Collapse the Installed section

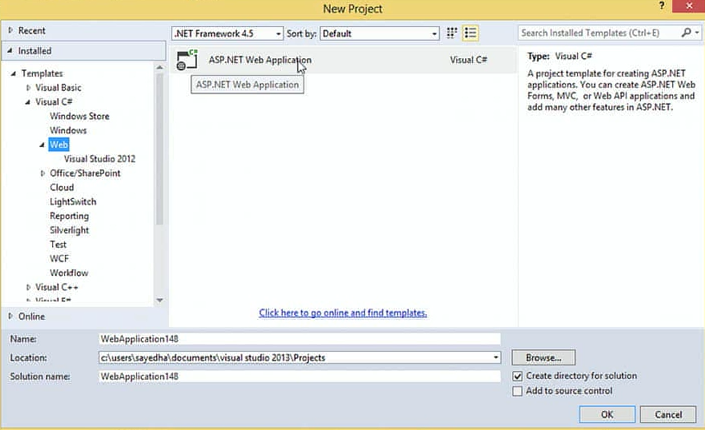[x=9, y=51]
